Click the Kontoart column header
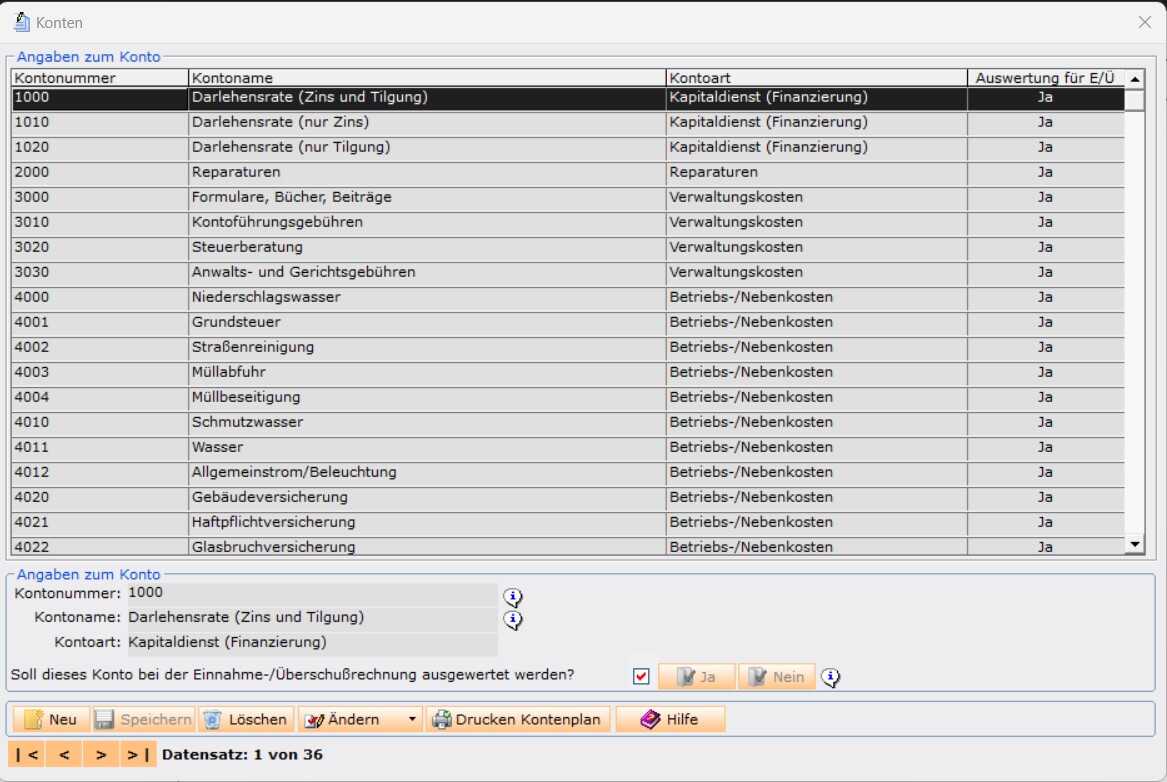This screenshot has height=782, width=1167. [x=816, y=78]
